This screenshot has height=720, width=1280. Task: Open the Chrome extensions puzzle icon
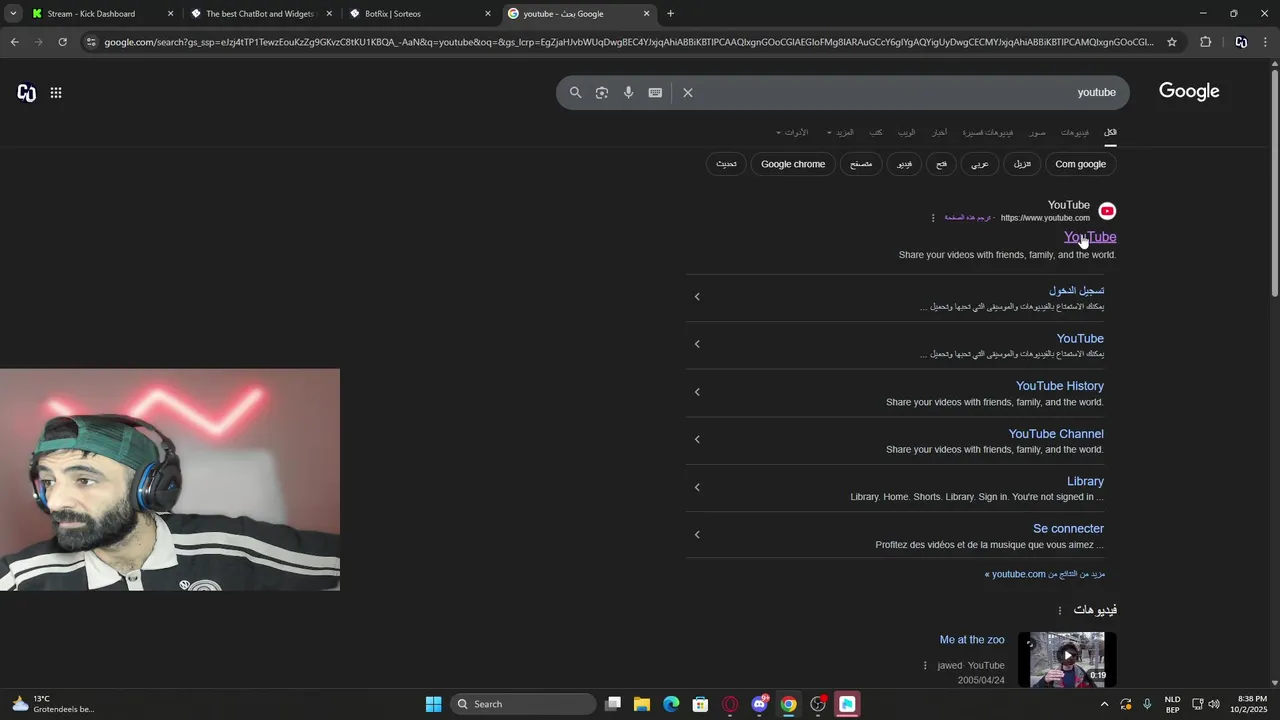click(1206, 42)
